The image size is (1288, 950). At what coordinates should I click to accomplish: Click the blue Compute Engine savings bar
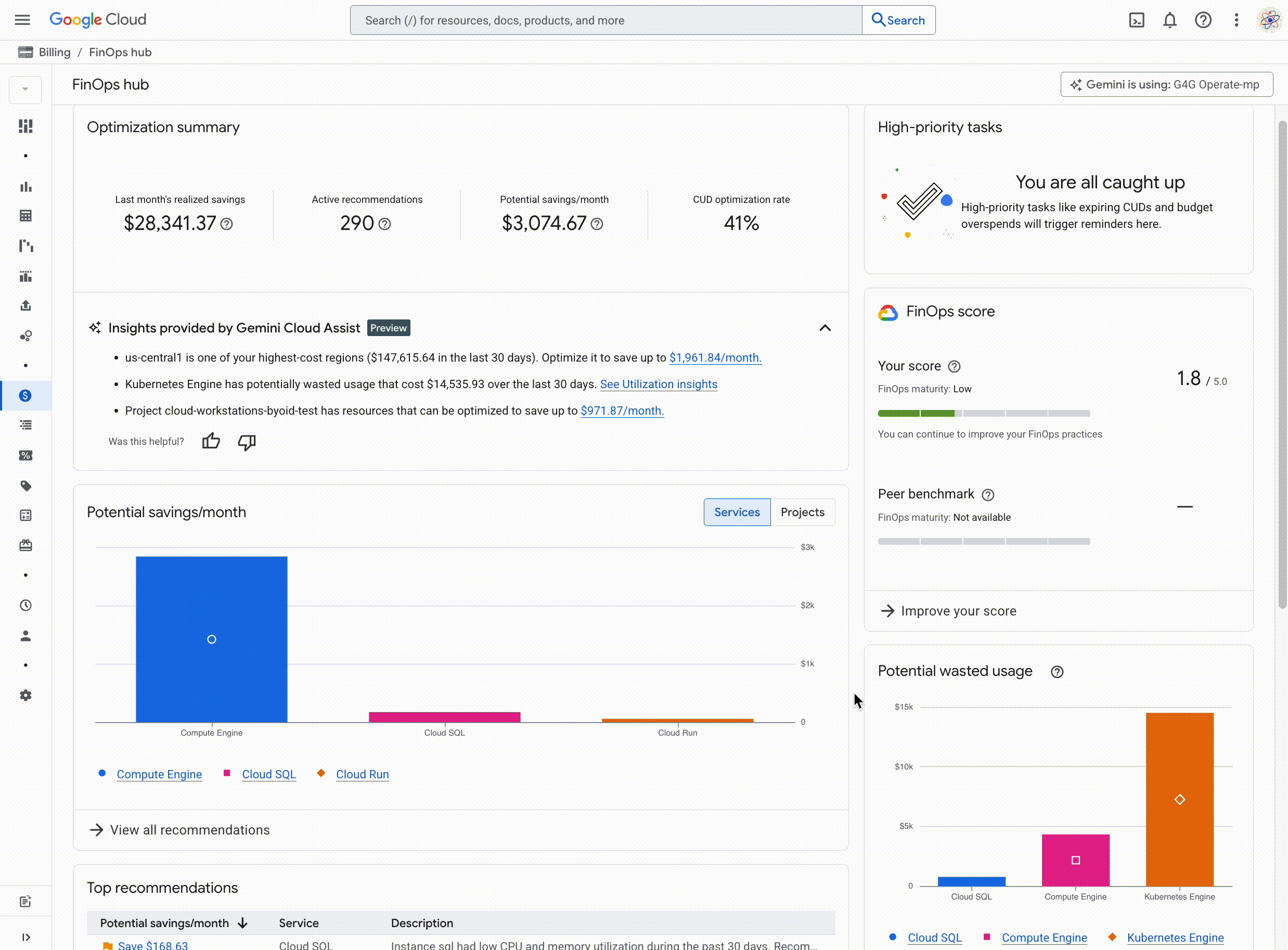click(212, 639)
